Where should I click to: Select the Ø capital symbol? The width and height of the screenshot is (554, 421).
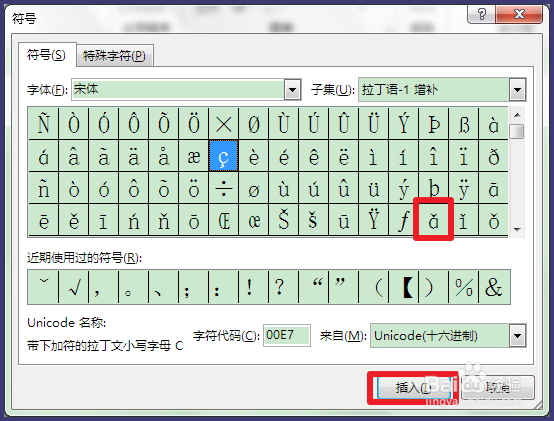coord(254,124)
